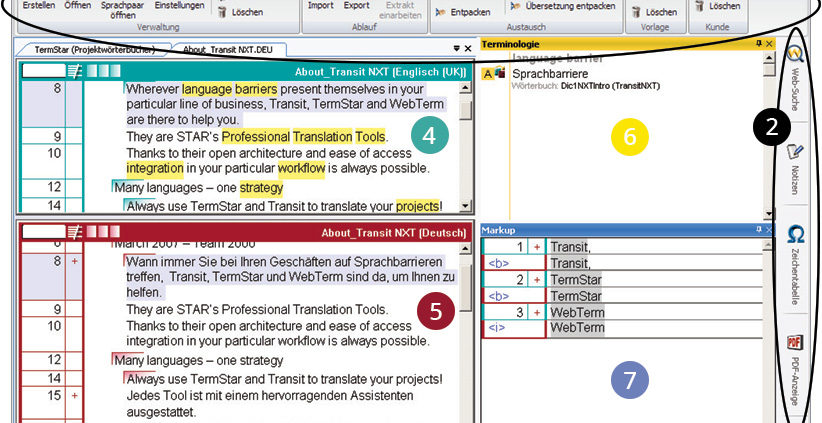Open the Notizen sidebar panel

click(x=795, y=168)
